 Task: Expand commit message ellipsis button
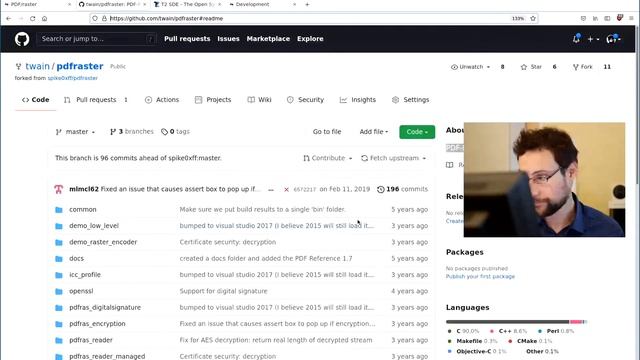[x=271, y=189]
